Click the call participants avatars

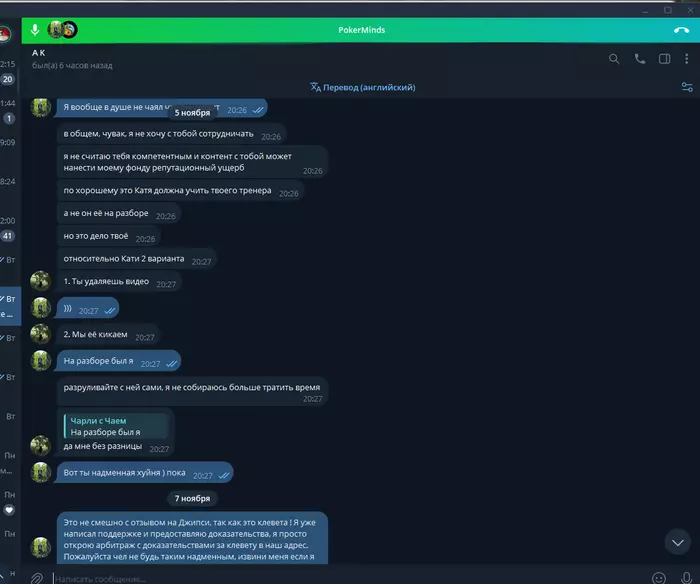[x=62, y=30]
